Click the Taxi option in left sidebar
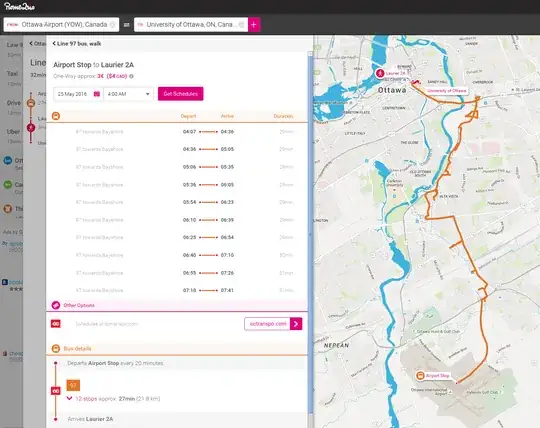Screen dimensions: 540x428 point(12,74)
